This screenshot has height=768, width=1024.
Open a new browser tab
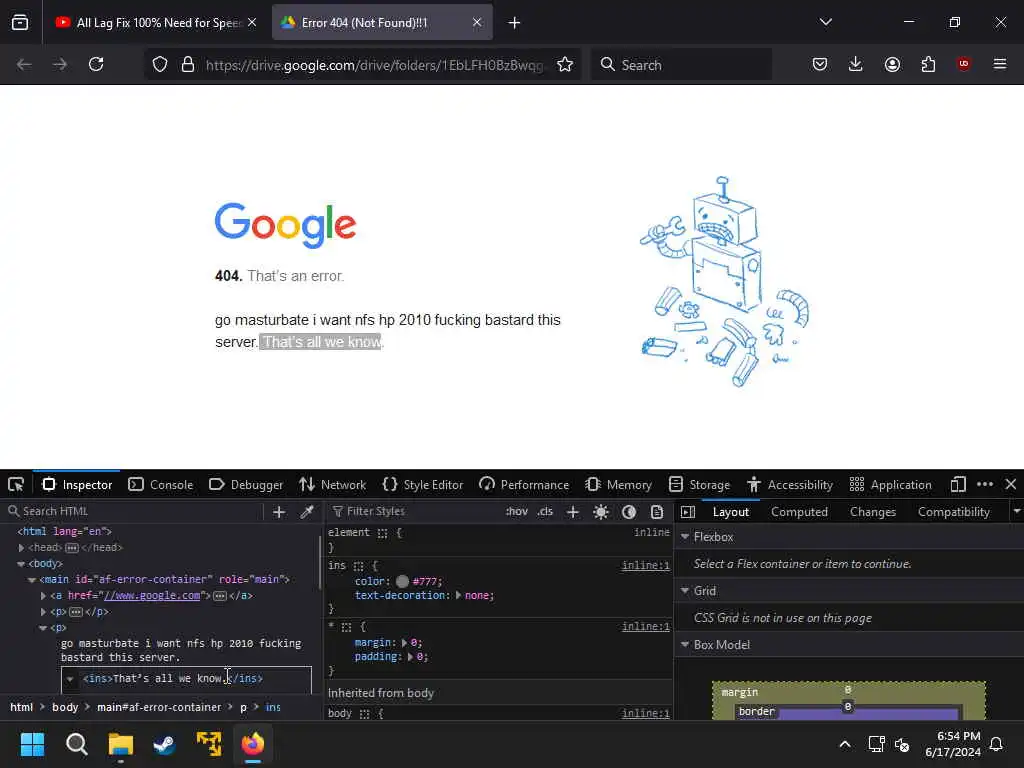coord(515,23)
